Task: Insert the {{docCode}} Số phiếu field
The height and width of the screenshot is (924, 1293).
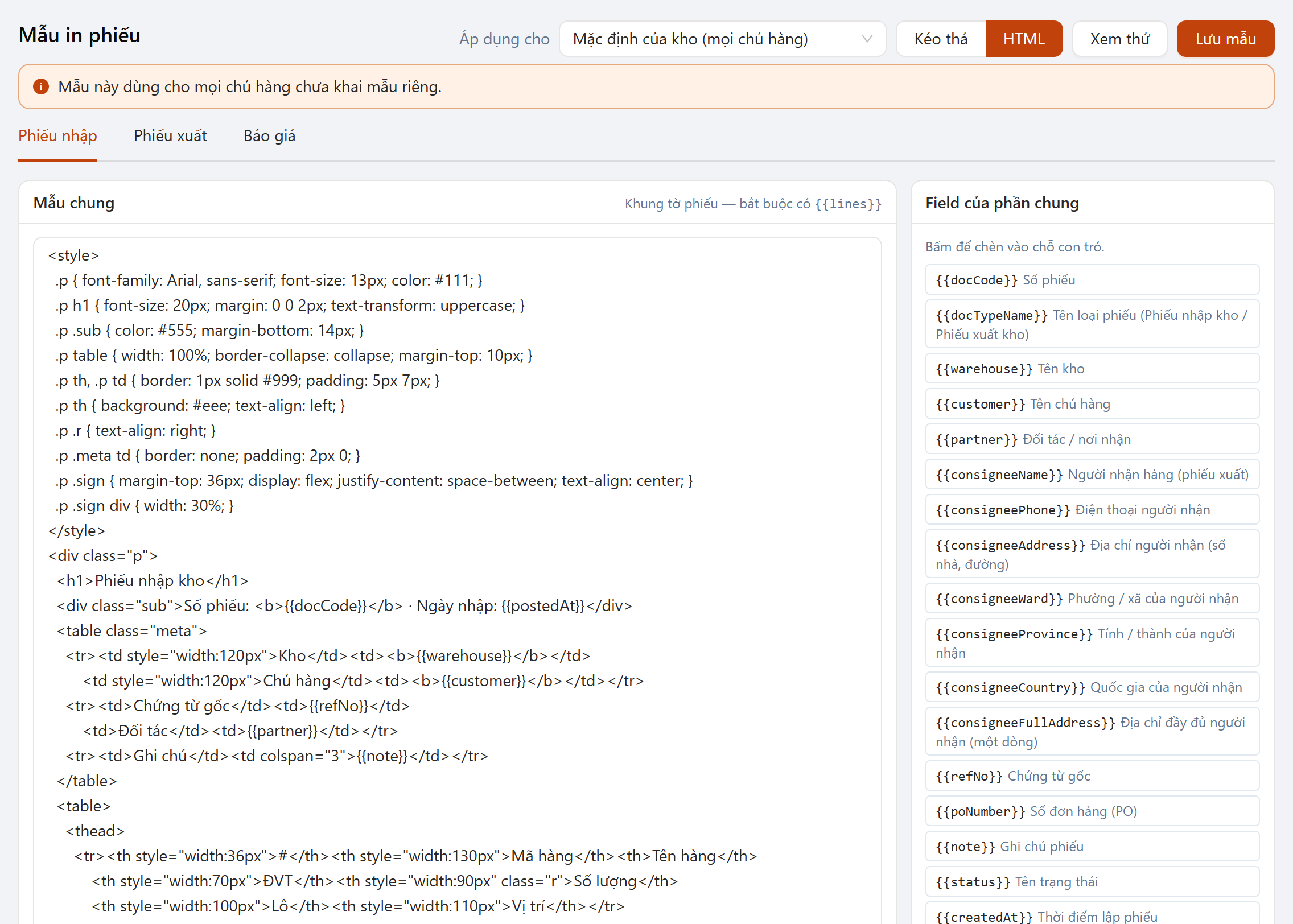Action: tap(1092, 280)
